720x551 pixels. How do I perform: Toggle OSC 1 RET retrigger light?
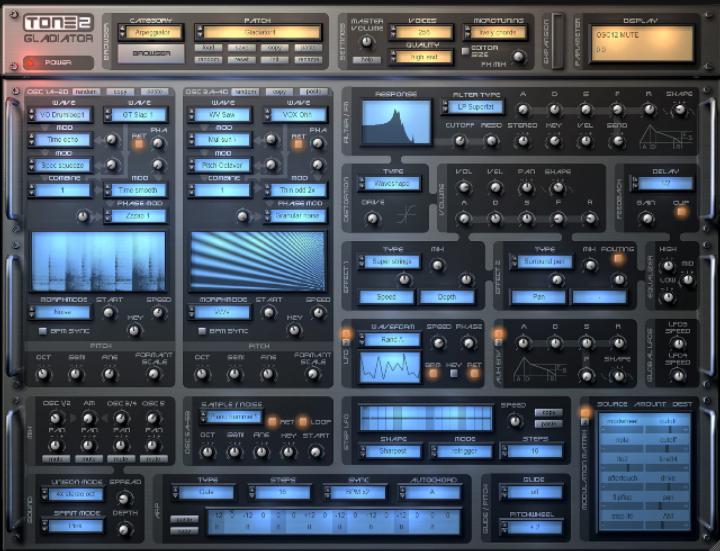(138, 144)
